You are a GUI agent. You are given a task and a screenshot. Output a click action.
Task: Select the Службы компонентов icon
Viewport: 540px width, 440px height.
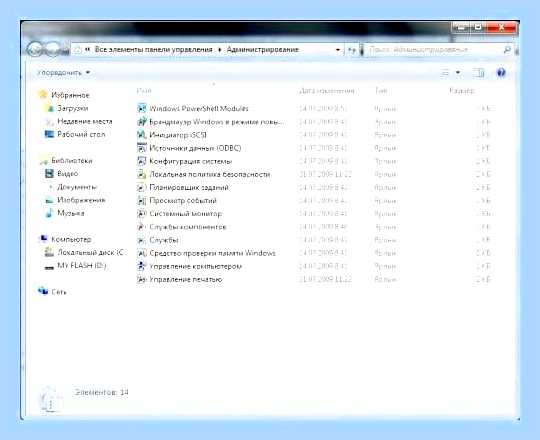(142, 227)
